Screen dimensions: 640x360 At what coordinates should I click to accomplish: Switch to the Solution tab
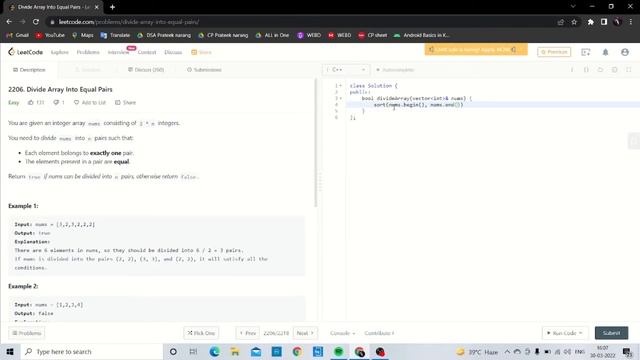(87, 70)
